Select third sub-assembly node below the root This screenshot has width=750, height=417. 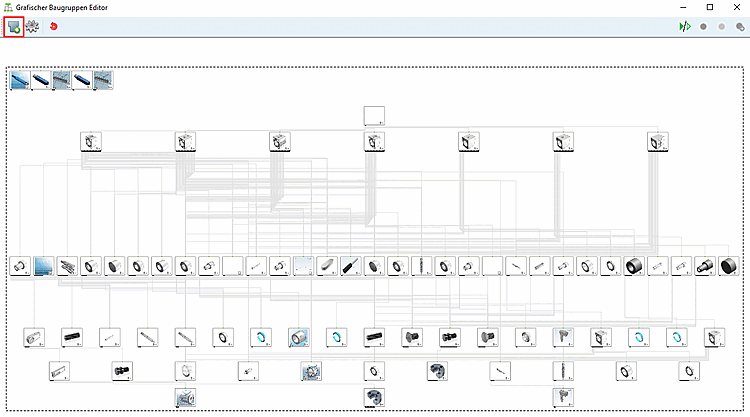click(x=280, y=142)
